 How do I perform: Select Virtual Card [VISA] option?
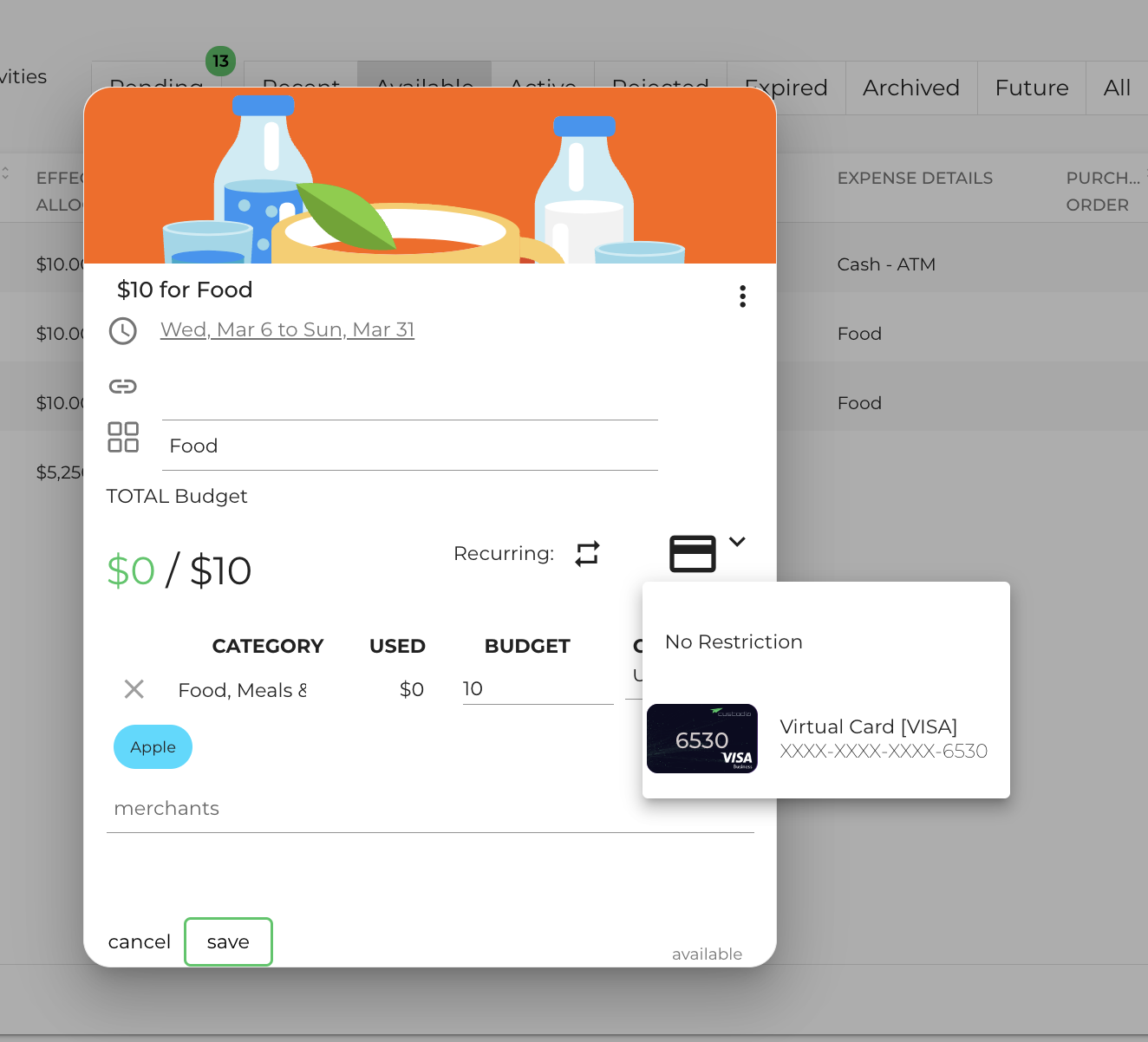click(x=826, y=739)
